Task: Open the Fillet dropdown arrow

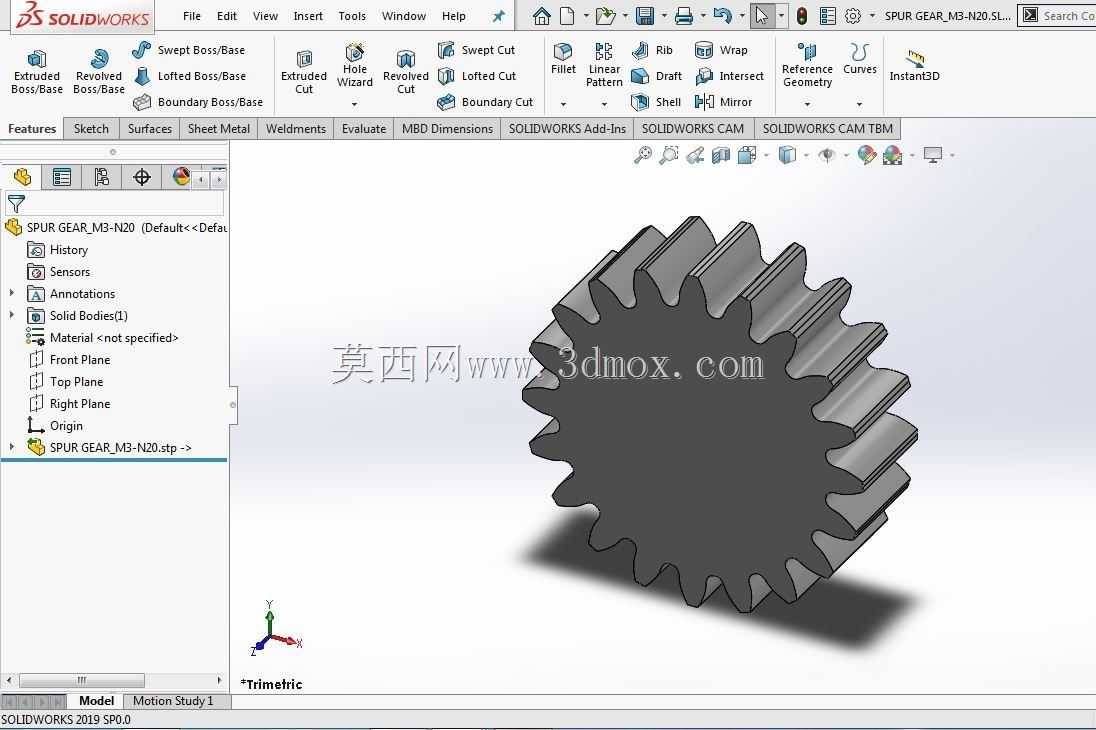Action: coord(563,104)
